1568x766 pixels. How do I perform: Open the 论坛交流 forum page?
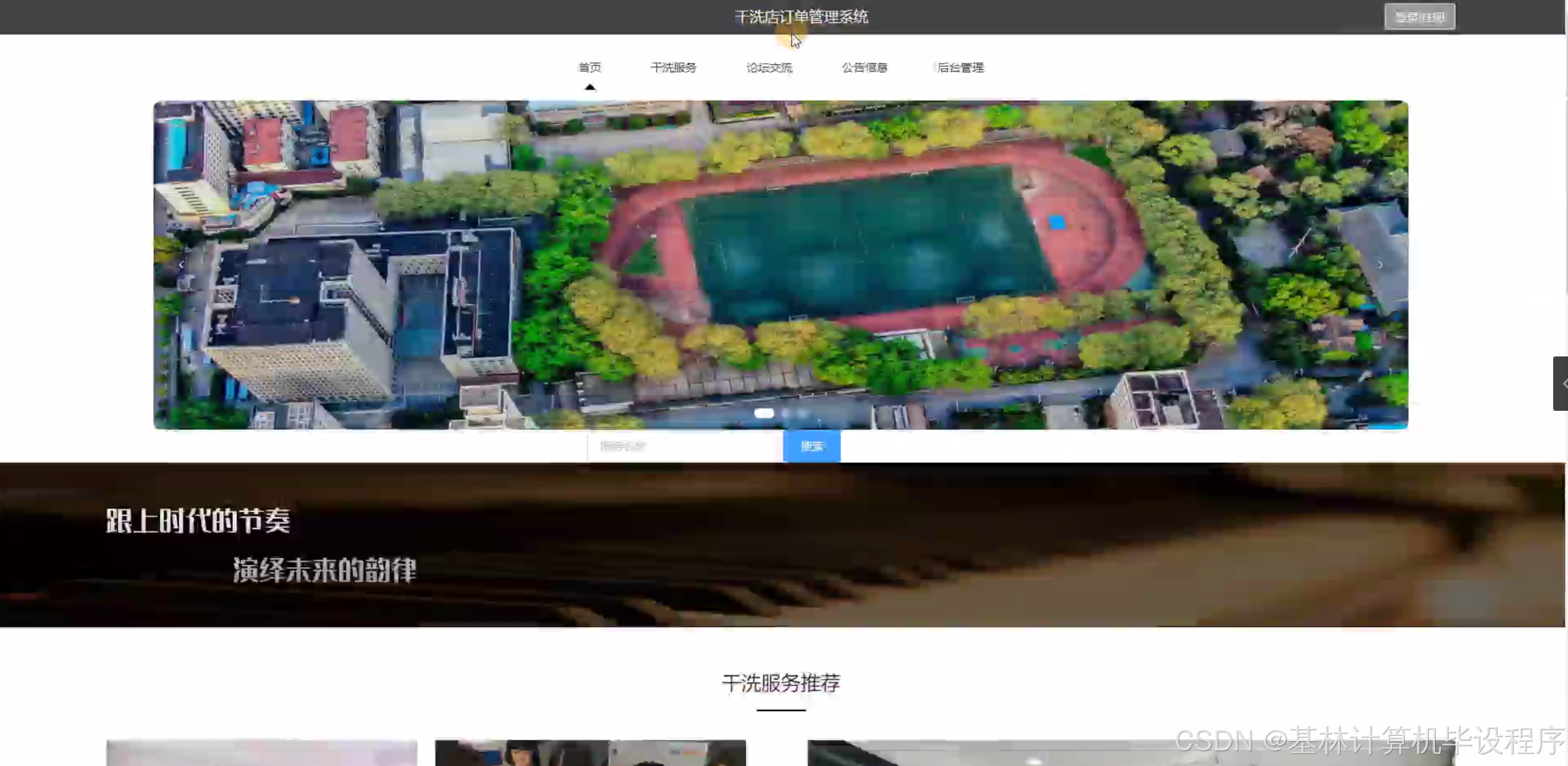pos(769,67)
